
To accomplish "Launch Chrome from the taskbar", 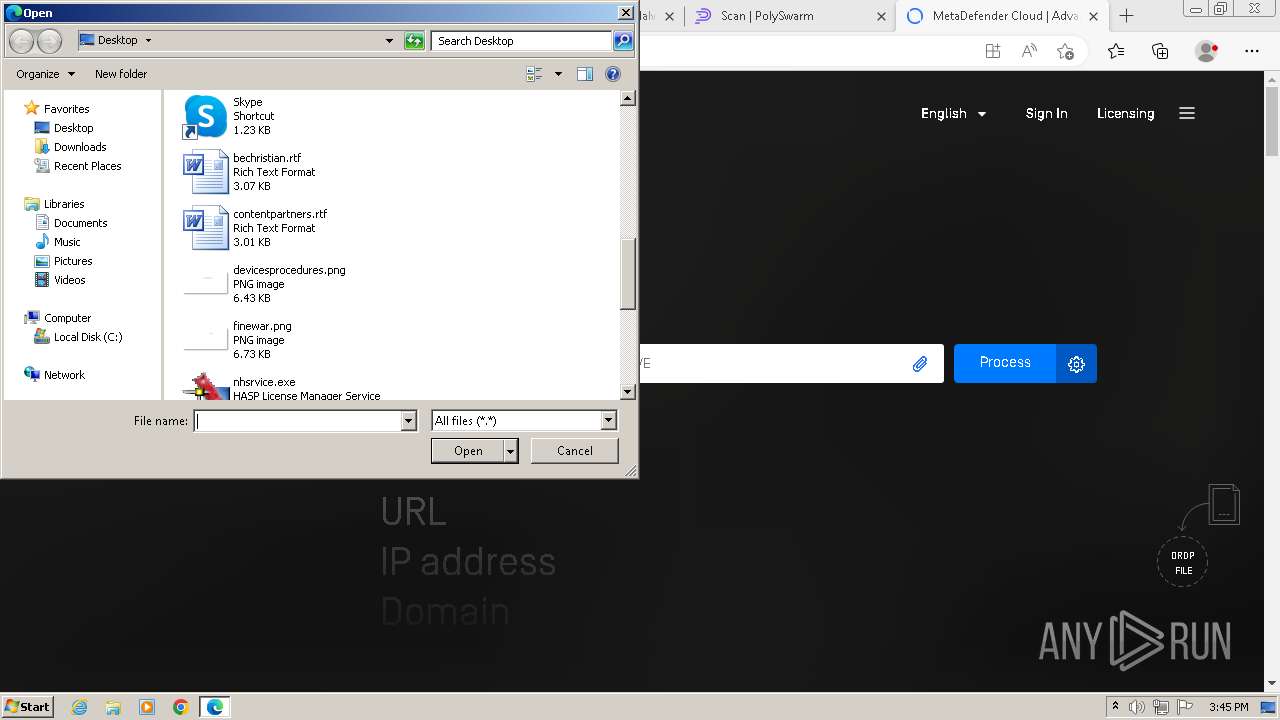I will point(181,707).
